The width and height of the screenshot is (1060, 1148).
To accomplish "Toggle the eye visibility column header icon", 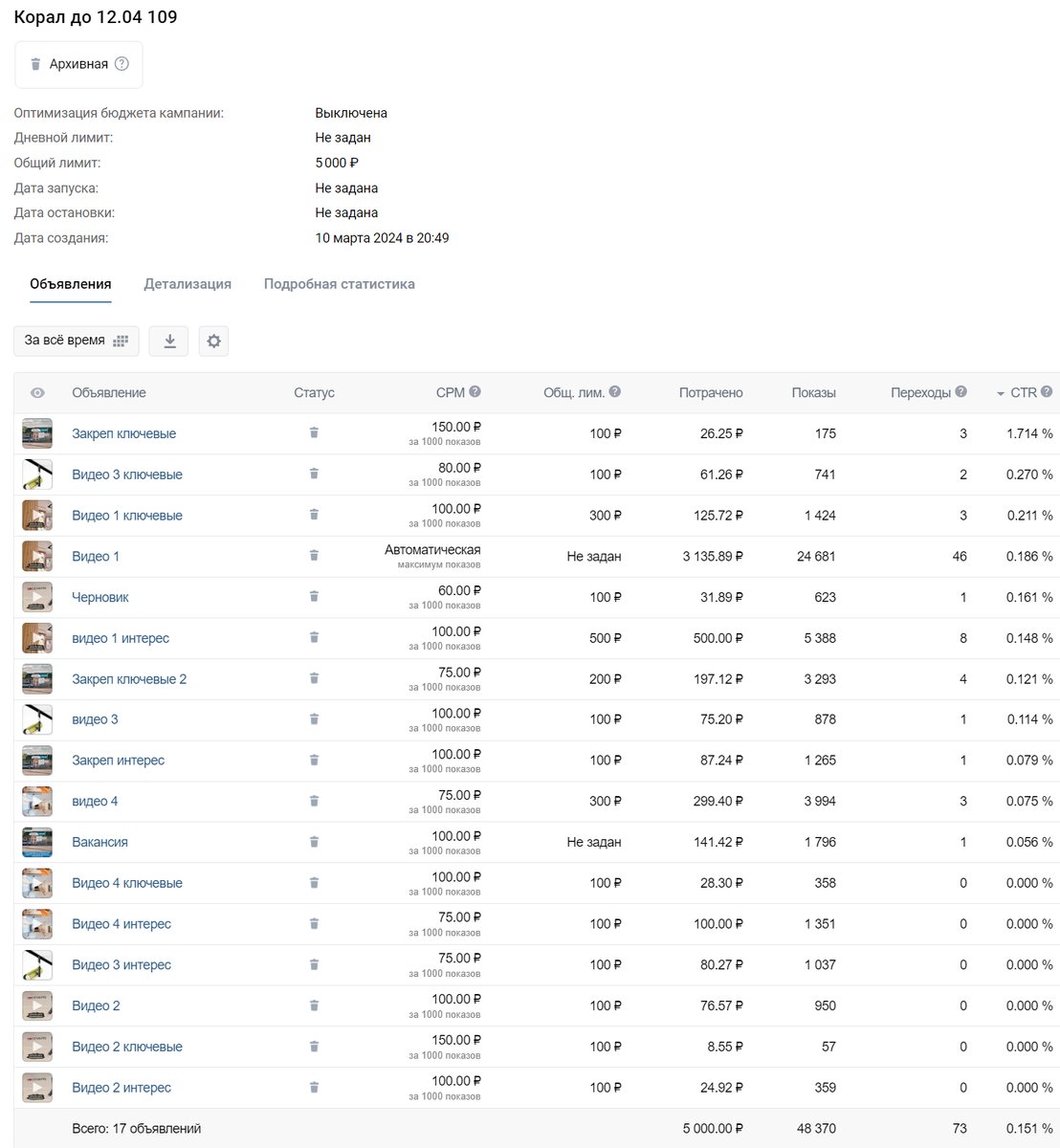I will point(37,393).
